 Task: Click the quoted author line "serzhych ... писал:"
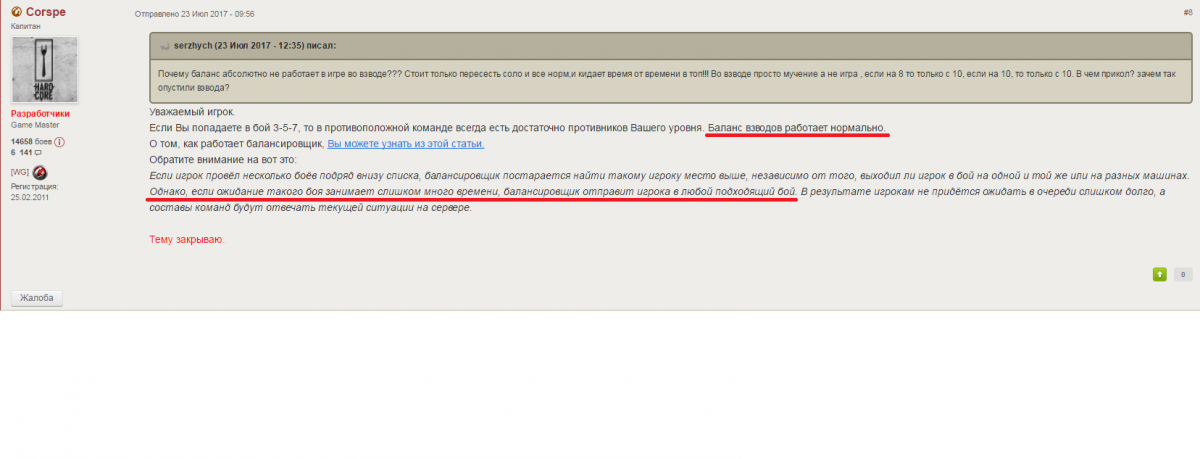[x=255, y=46]
